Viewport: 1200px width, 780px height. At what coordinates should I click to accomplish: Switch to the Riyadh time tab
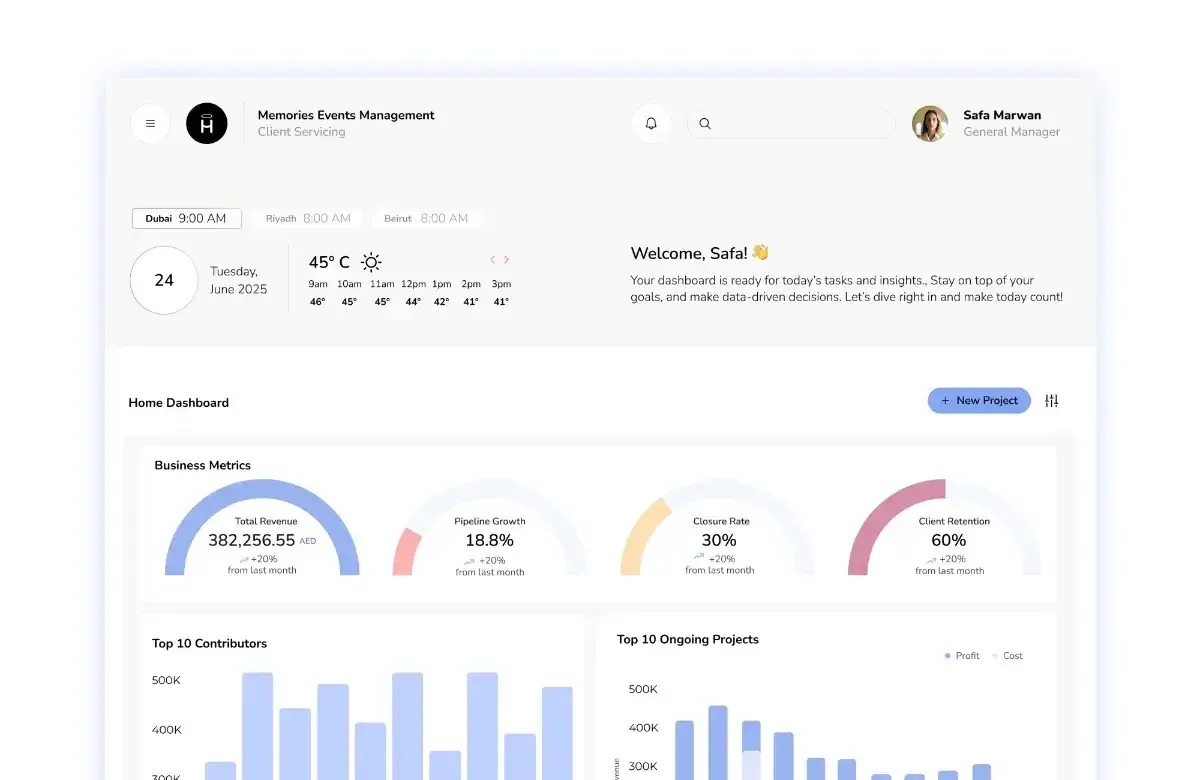pos(308,218)
